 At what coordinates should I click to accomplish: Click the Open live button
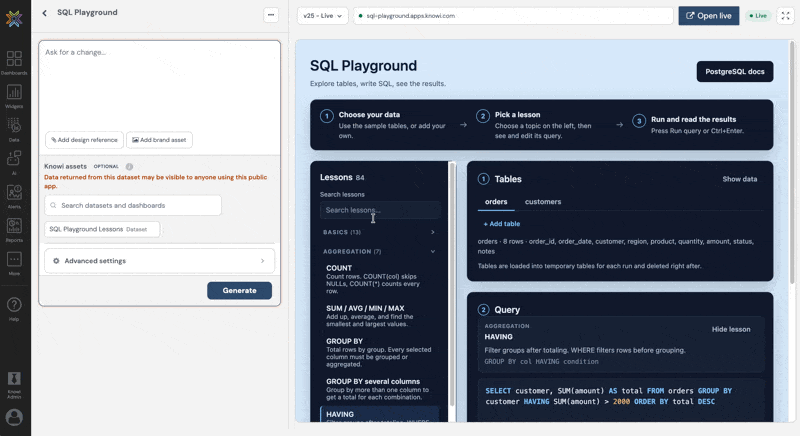click(x=709, y=16)
